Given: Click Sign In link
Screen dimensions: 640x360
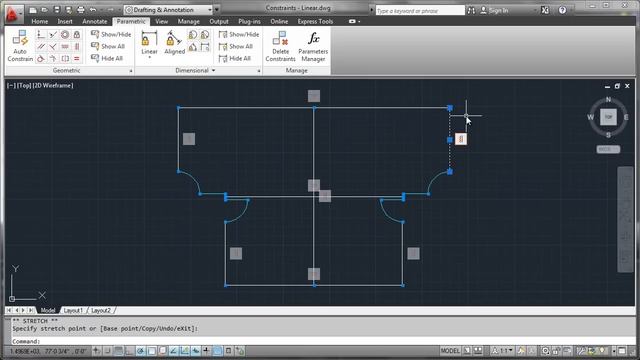Looking at the screenshot, I should point(494,10).
